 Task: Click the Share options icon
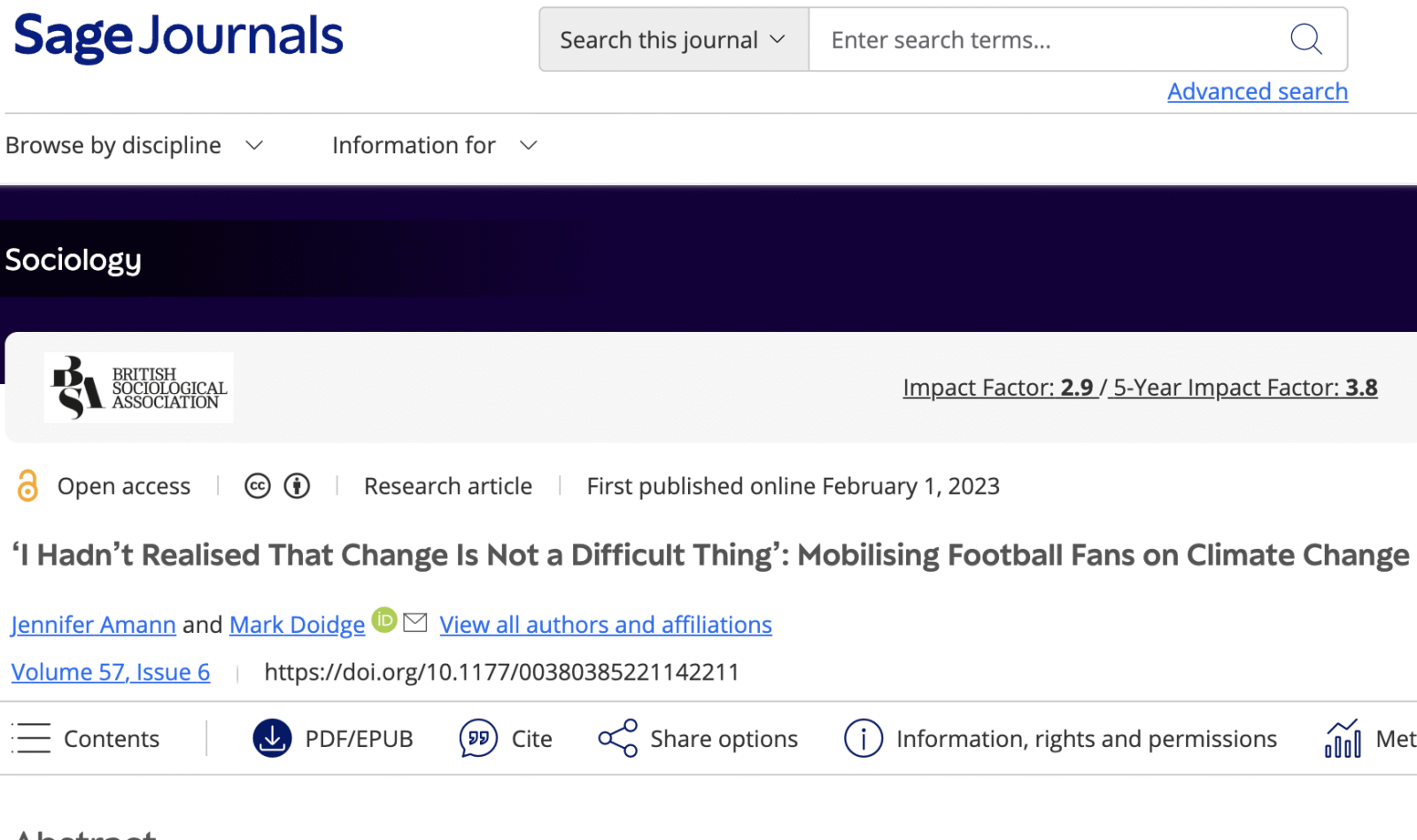click(x=617, y=738)
